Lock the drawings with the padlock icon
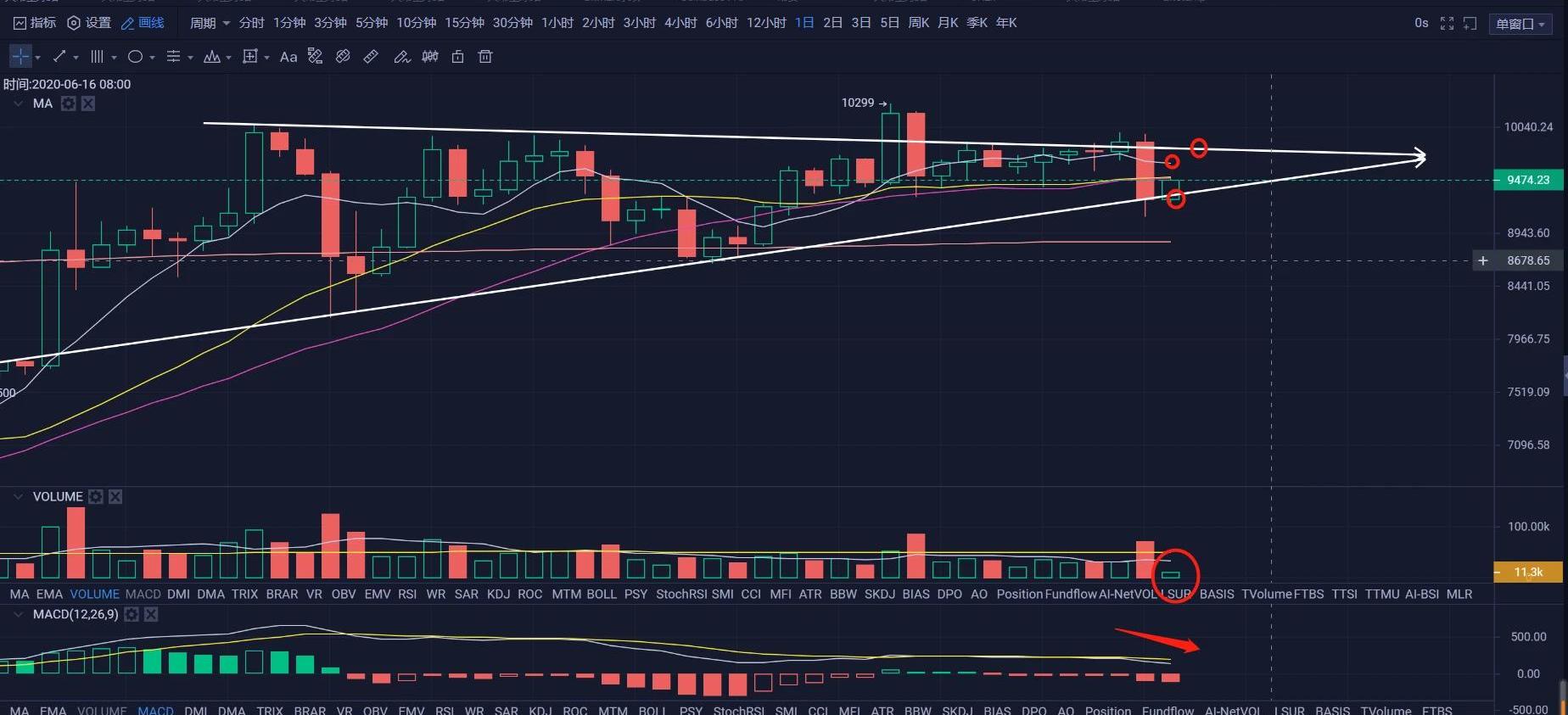Image resolution: width=1568 pixels, height=715 pixels. [x=457, y=57]
